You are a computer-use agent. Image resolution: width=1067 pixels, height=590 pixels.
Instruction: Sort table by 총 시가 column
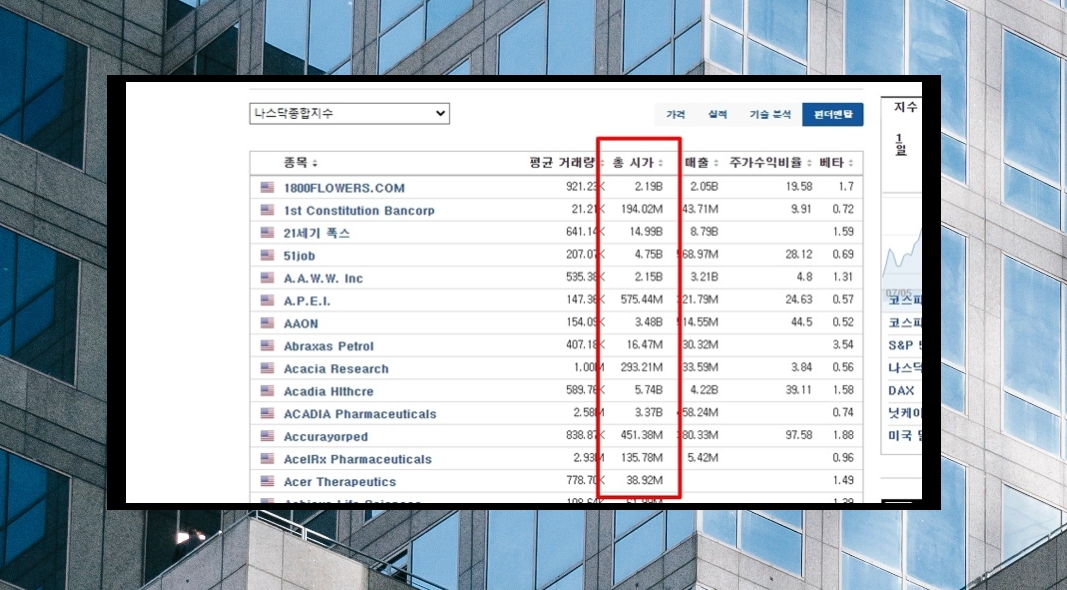tap(638, 163)
